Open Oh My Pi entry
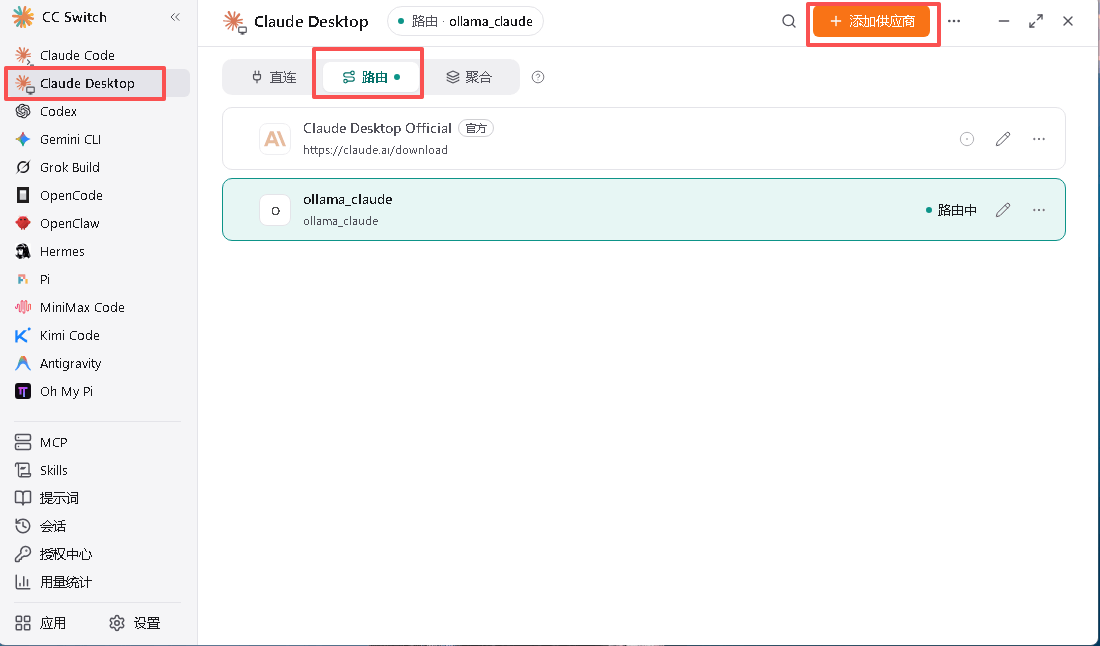Screen dimensions: 1100x646 [66, 392]
